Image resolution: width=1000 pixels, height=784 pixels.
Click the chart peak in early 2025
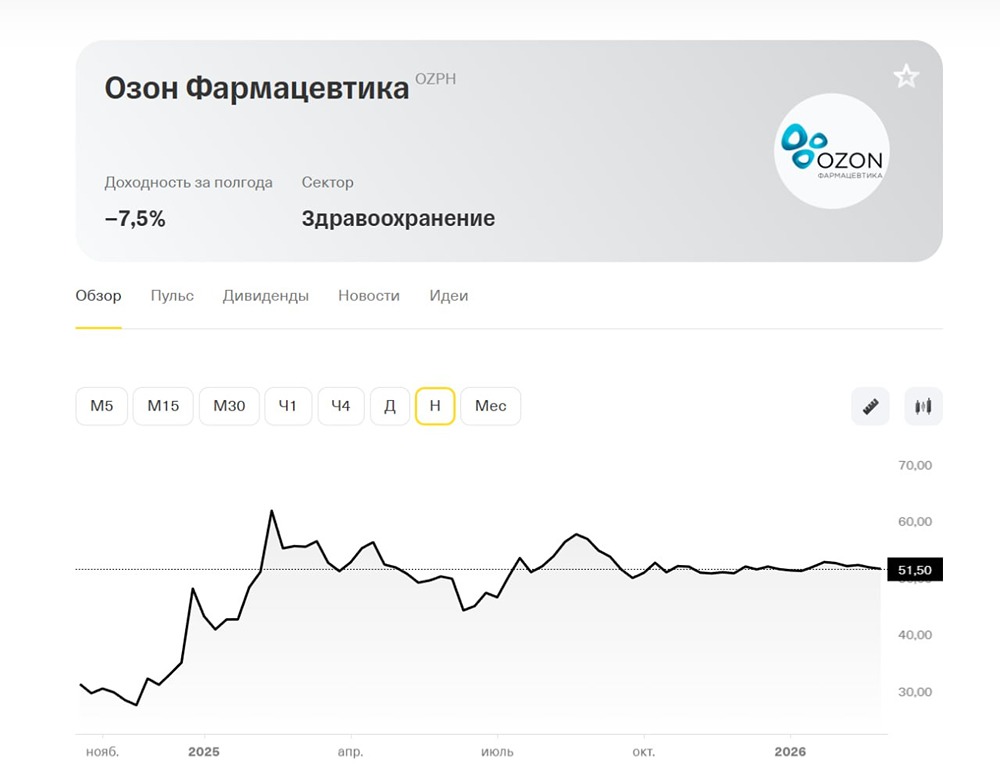pos(271,511)
